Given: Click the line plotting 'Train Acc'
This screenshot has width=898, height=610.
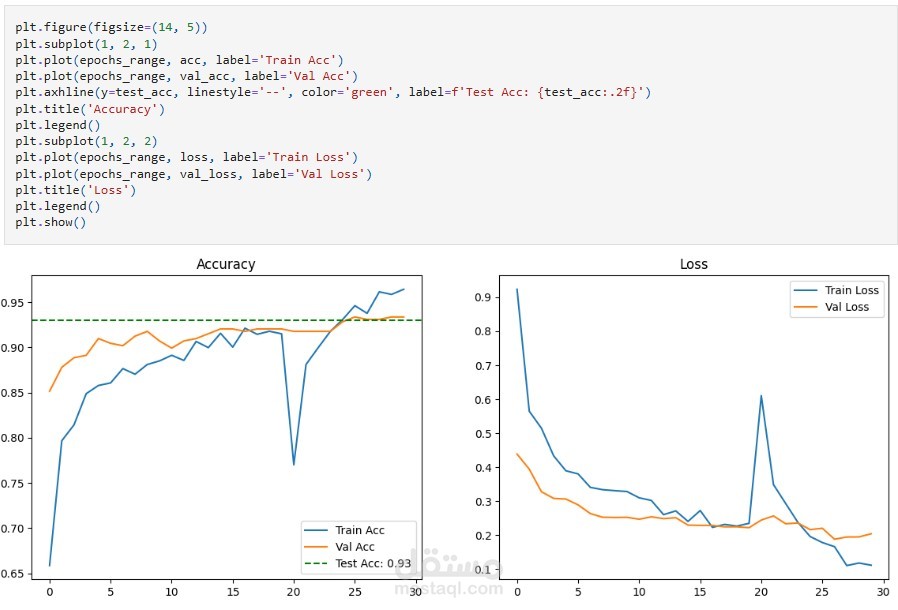Looking at the screenshot, I should [179, 60].
